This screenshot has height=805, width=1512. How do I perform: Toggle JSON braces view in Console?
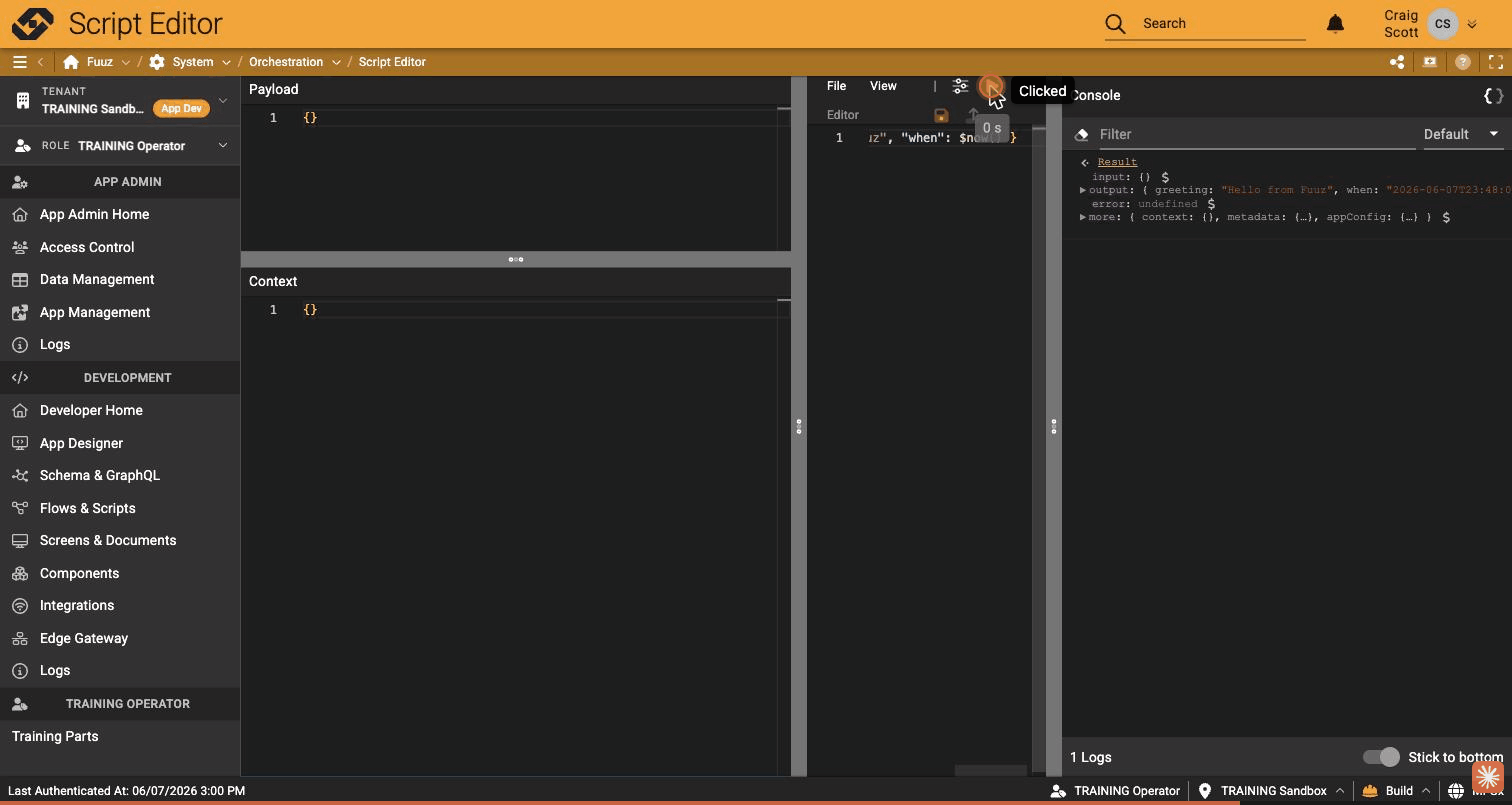tap(1493, 96)
